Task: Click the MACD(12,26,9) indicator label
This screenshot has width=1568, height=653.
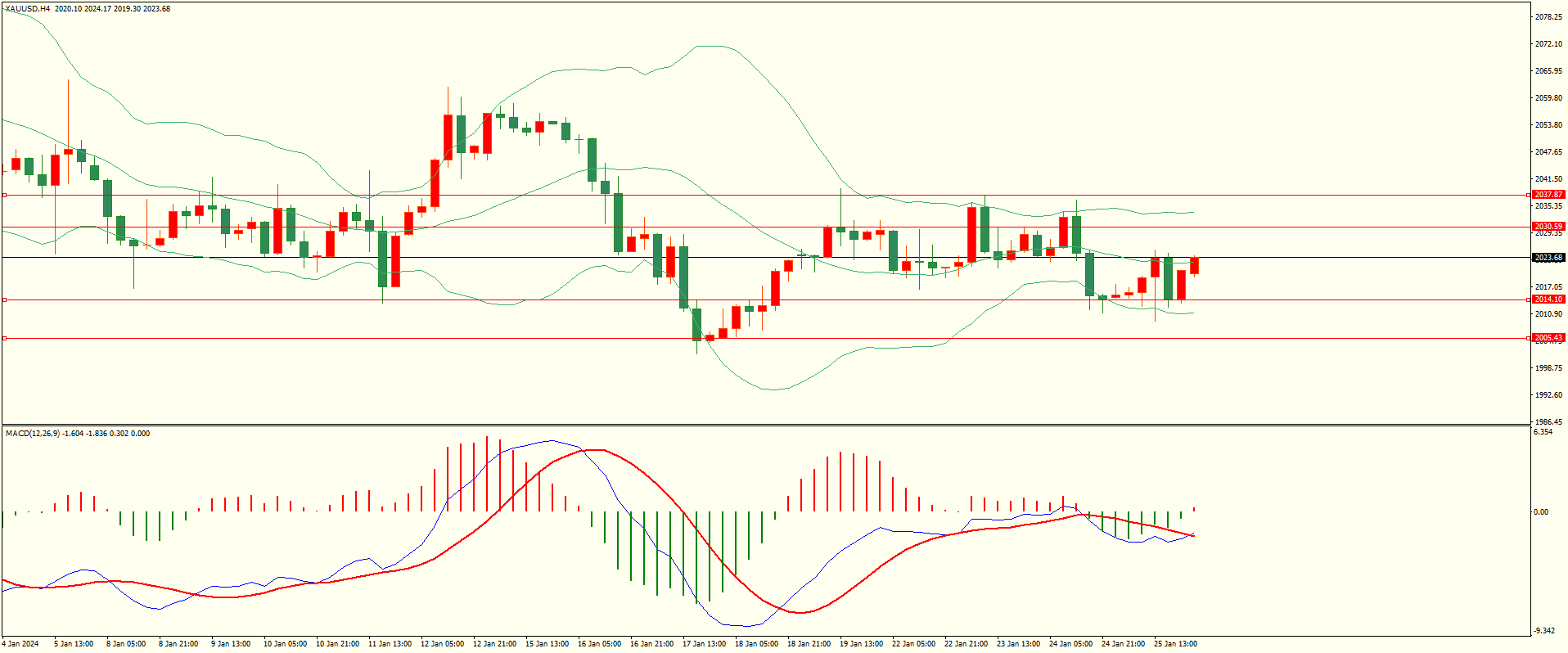Action: click(x=33, y=434)
